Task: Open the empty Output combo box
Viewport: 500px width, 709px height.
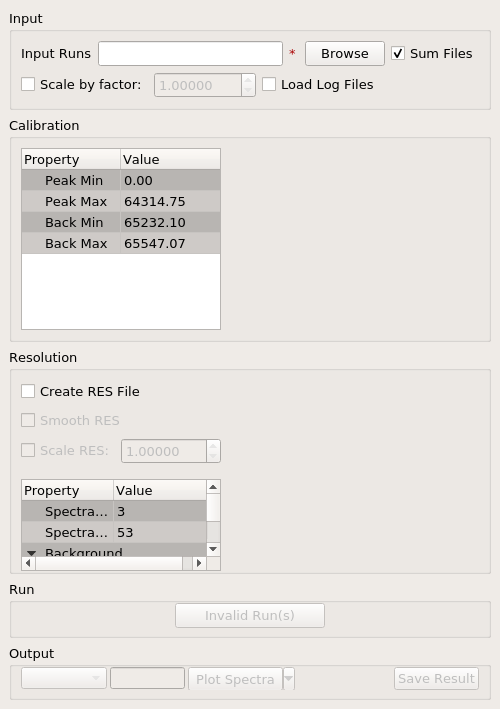Action: point(64,678)
